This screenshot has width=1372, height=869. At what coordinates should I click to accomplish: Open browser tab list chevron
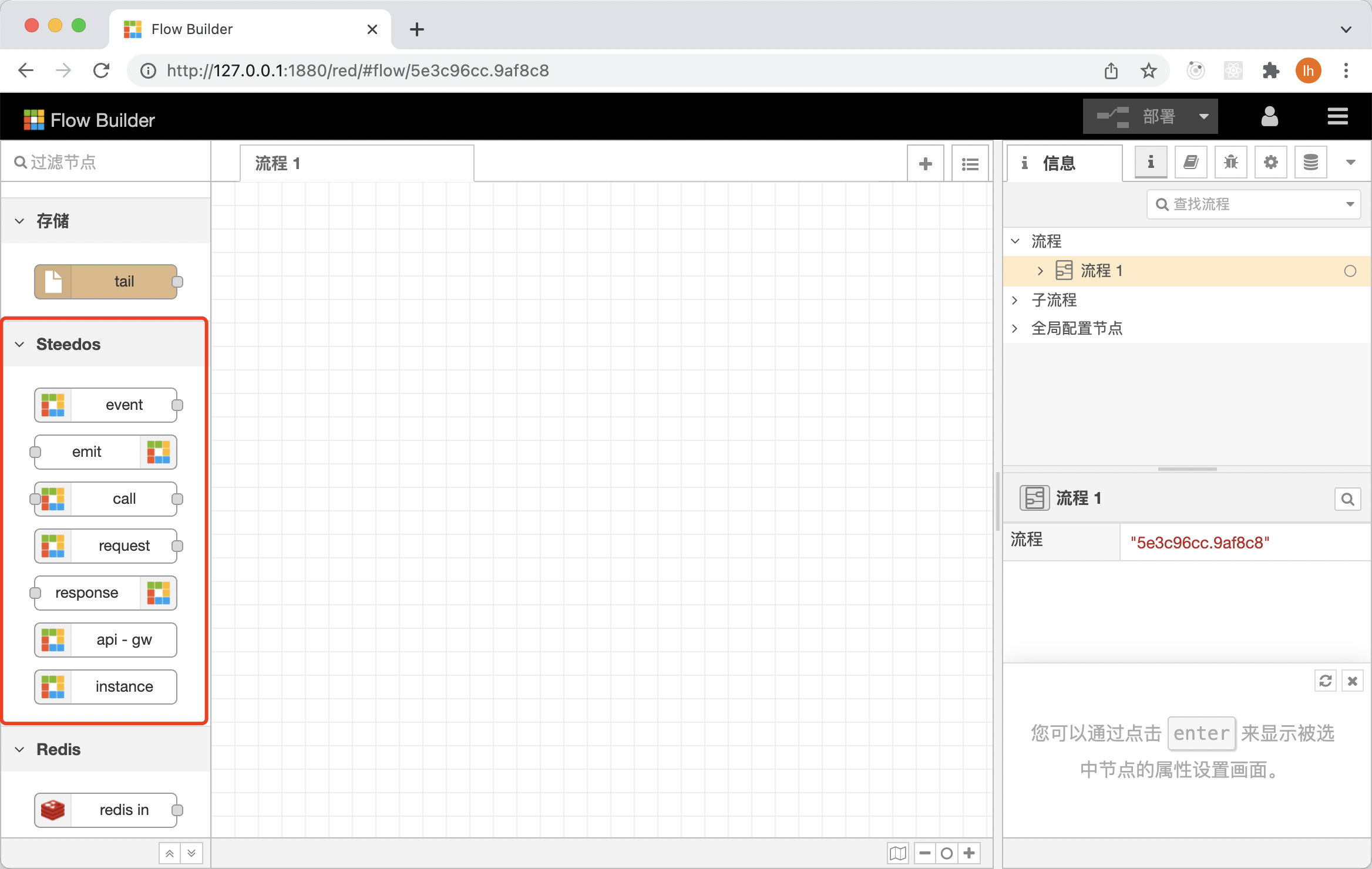[1346, 29]
